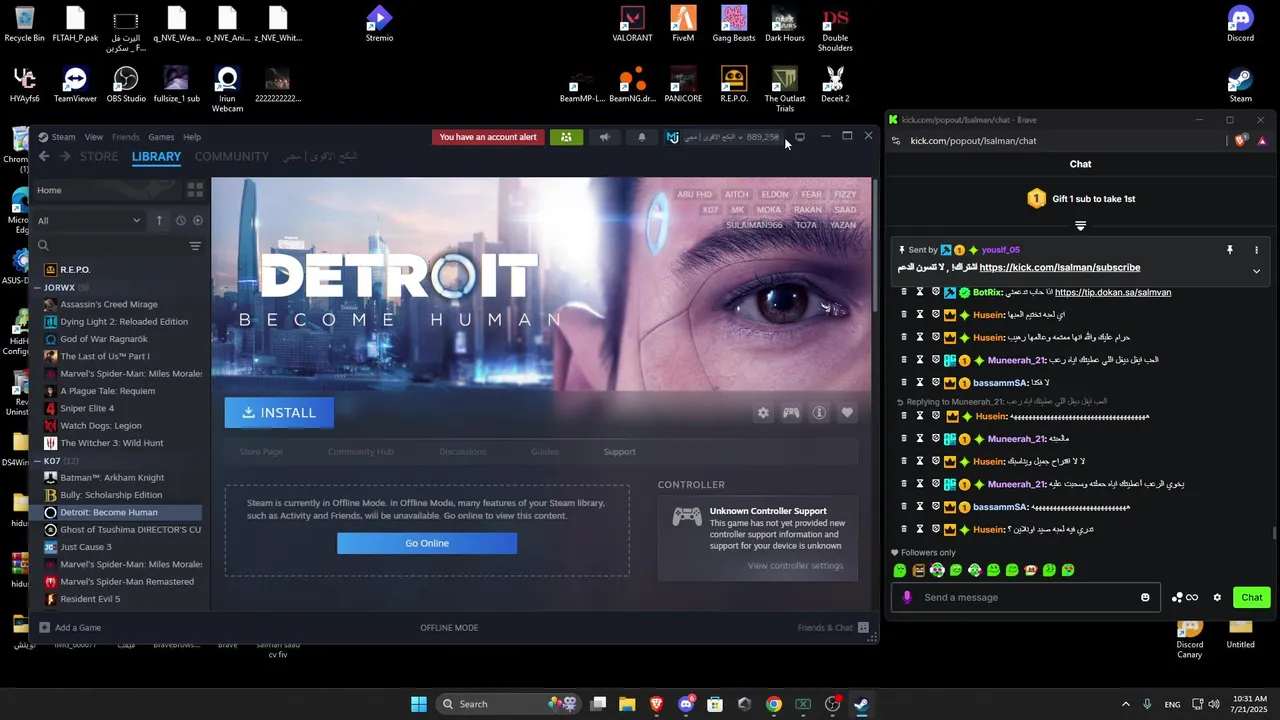The image size is (1280, 720).
Task: Open Windows Start button
Action: tap(419, 704)
